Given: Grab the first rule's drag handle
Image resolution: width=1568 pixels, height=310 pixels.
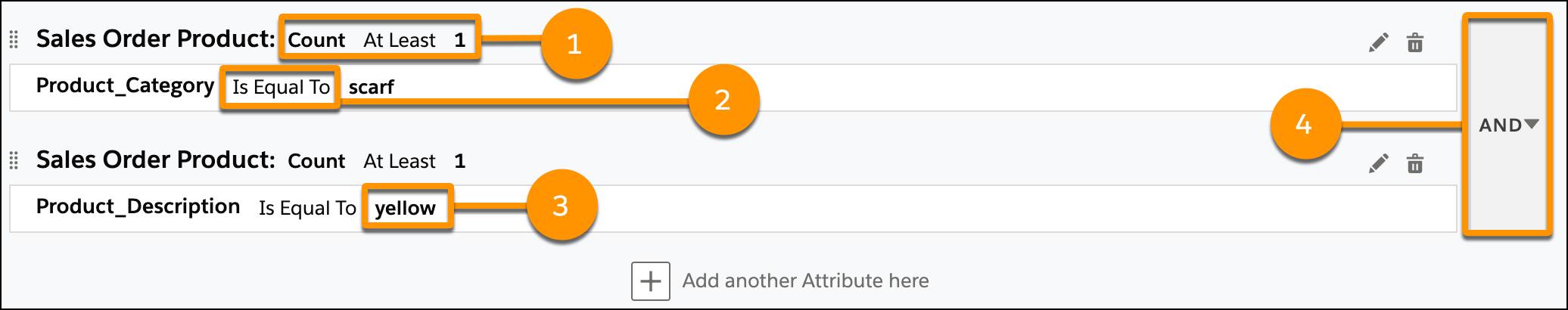Looking at the screenshot, I should (14, 39).
